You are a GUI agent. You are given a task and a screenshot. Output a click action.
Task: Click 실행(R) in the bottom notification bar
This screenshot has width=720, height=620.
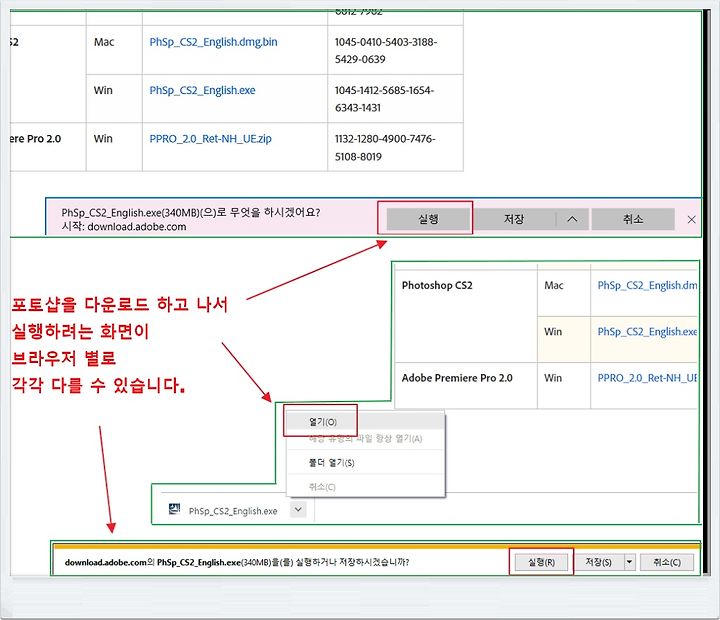click(x=541, y=562)
